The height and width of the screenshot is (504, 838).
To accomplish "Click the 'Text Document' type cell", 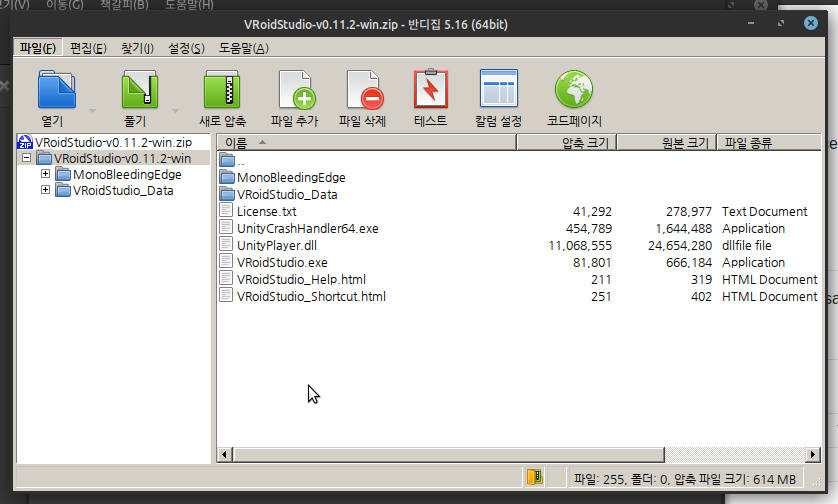I will click(x=764, y=211).
